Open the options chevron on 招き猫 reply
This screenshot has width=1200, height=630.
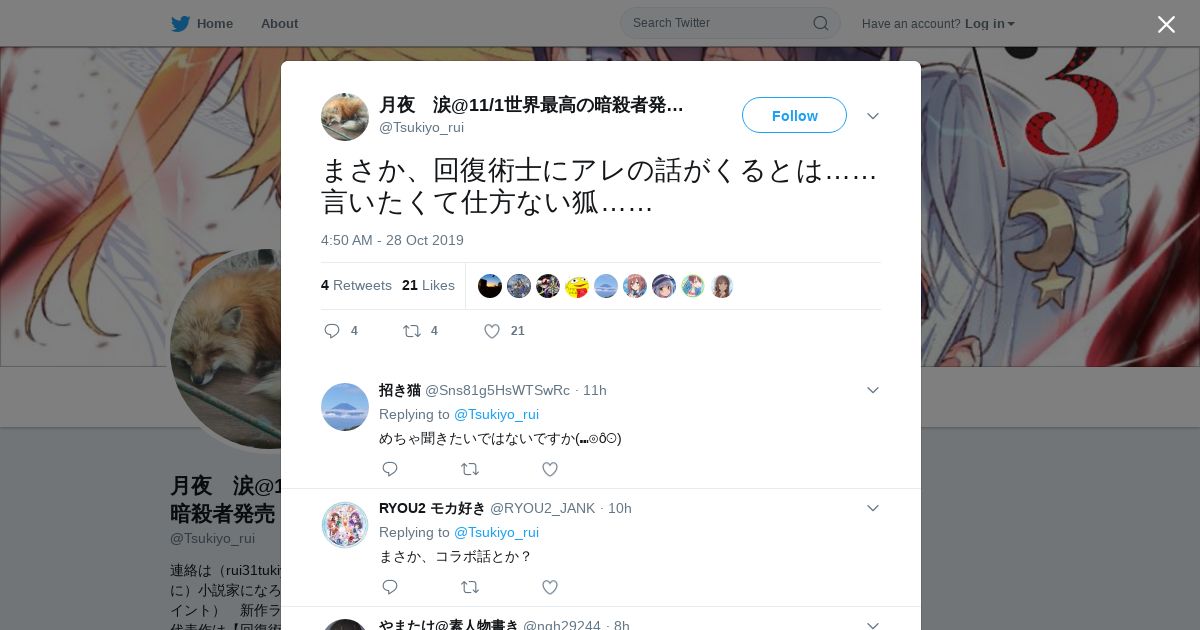pyautogui.click(x=873, y=390)
